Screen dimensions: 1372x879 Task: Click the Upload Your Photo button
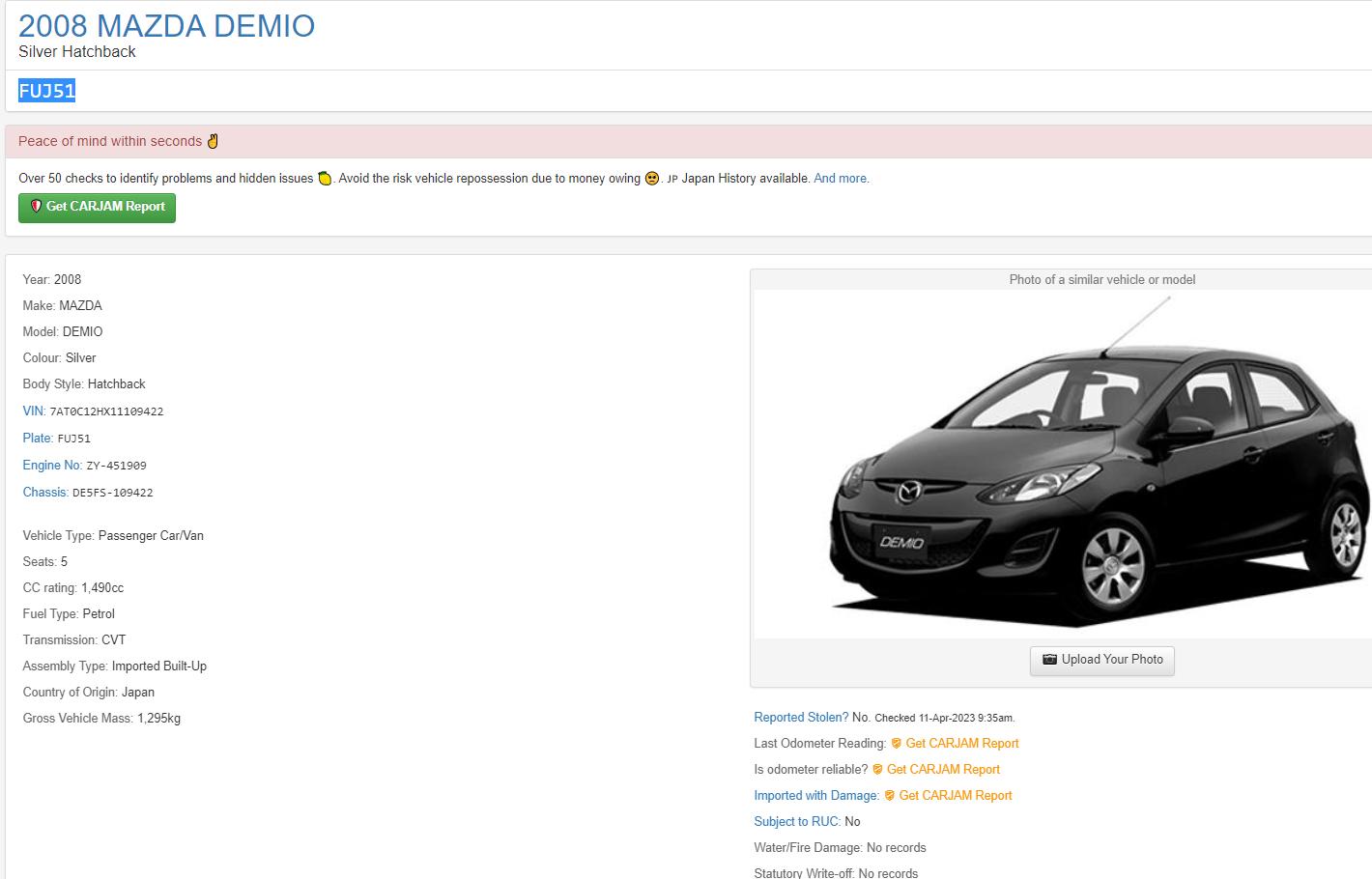click(1101, 661)
